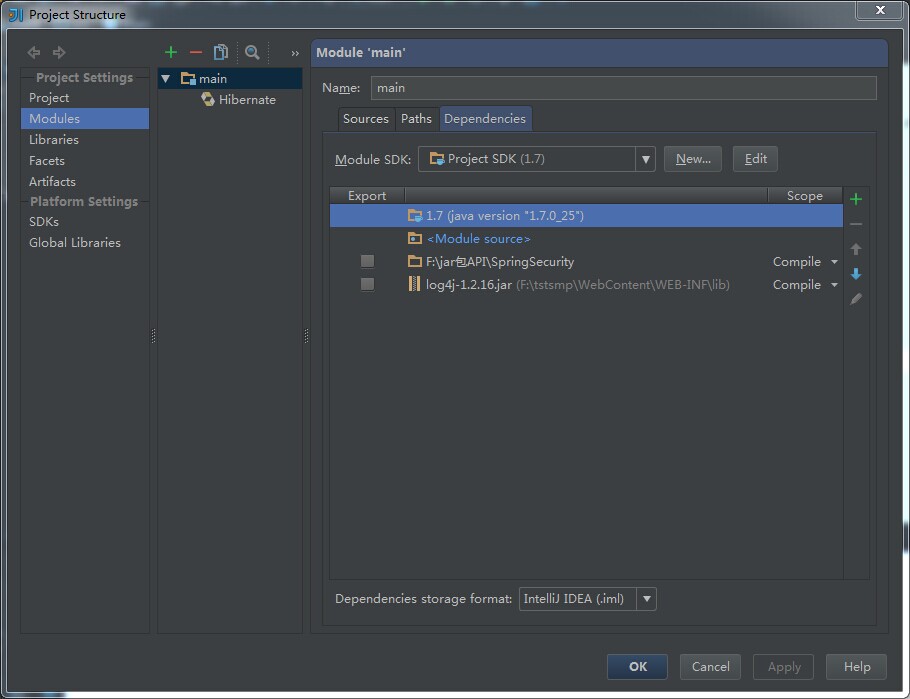Add a new module with green plus
Screen dimensions: 910x699
pyautogui.click(x=171, y=52)
